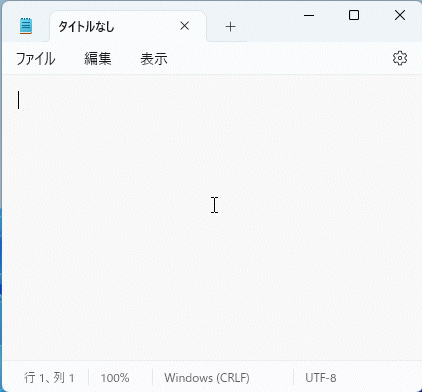Select the タイトルなし tab

click(x=128, y=26)
